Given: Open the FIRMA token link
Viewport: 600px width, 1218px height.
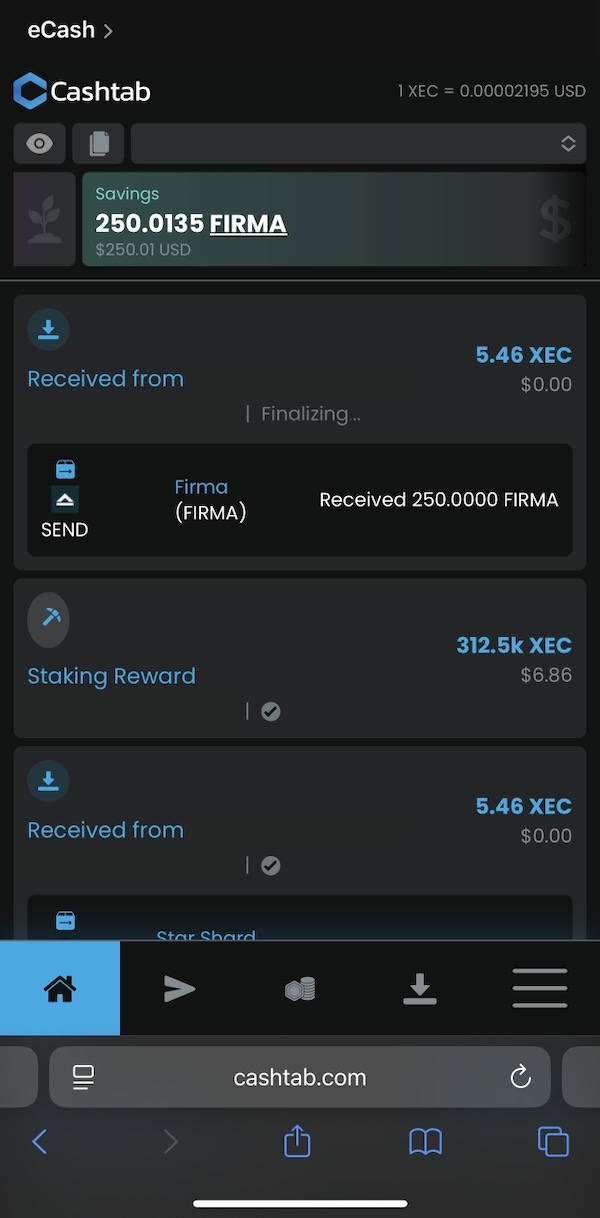Looking at the screenshot, I should coord(248,224).
